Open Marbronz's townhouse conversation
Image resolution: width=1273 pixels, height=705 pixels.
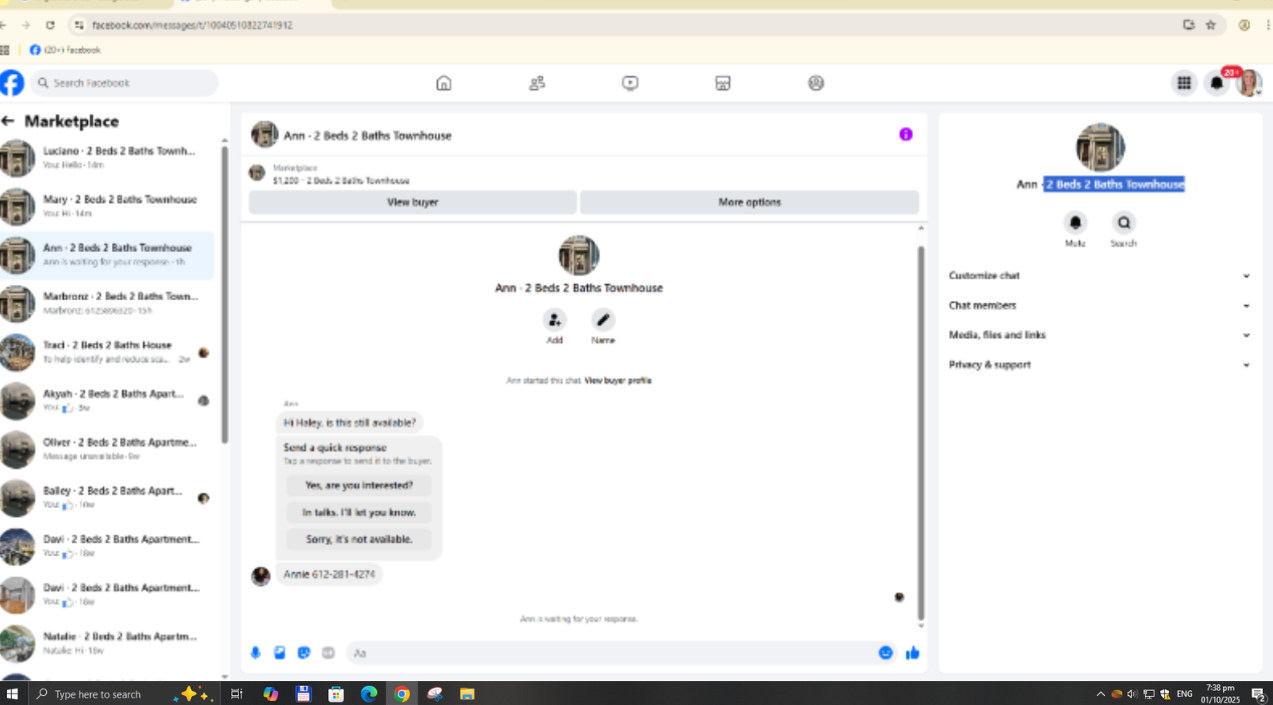[107, 303]
